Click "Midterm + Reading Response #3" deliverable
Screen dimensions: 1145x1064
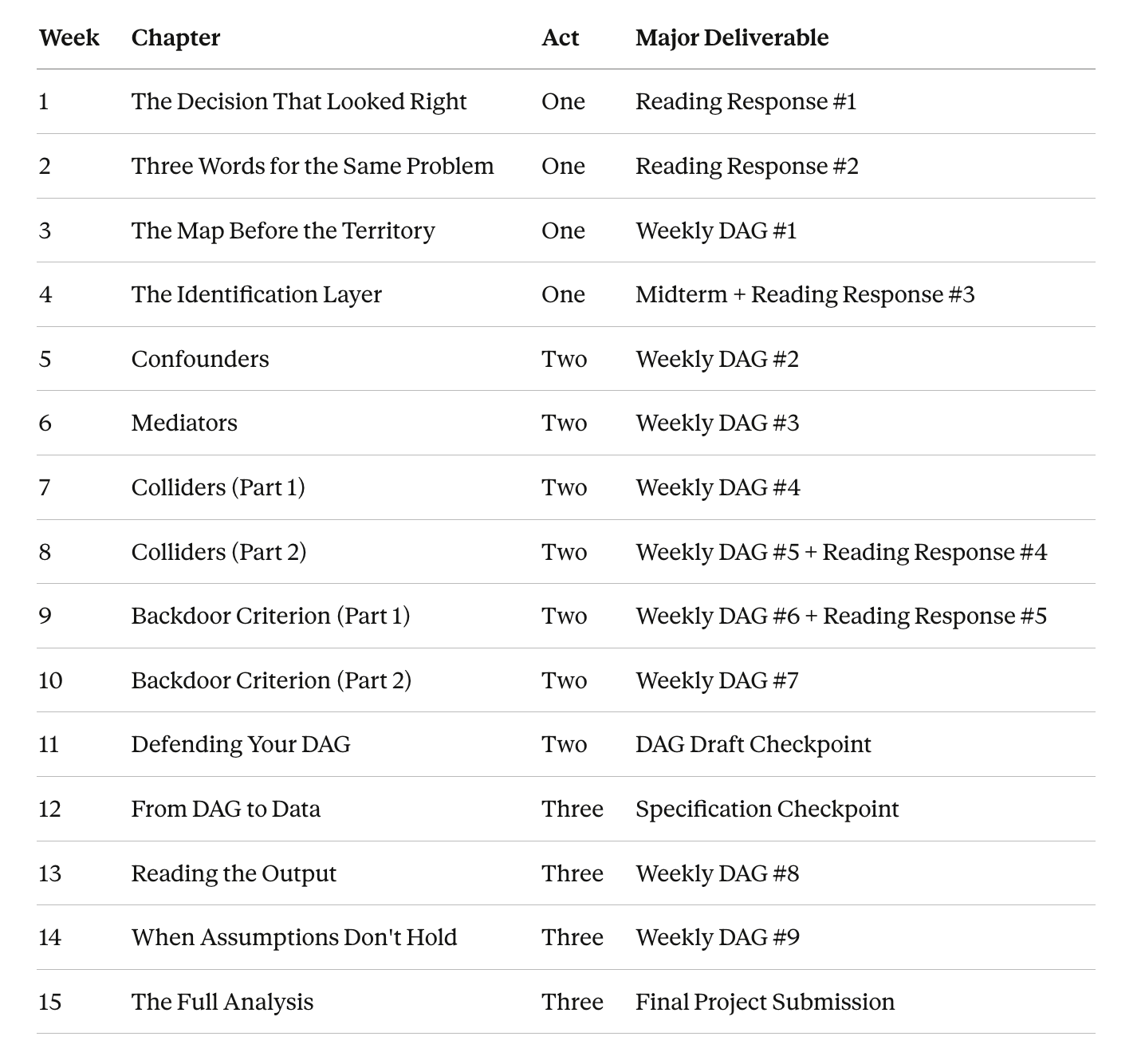(805, 294)
